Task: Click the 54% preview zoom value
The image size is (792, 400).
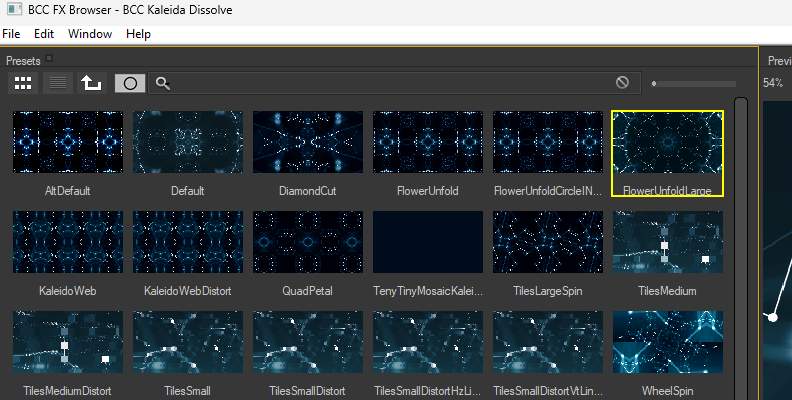Action: [773, 82]
